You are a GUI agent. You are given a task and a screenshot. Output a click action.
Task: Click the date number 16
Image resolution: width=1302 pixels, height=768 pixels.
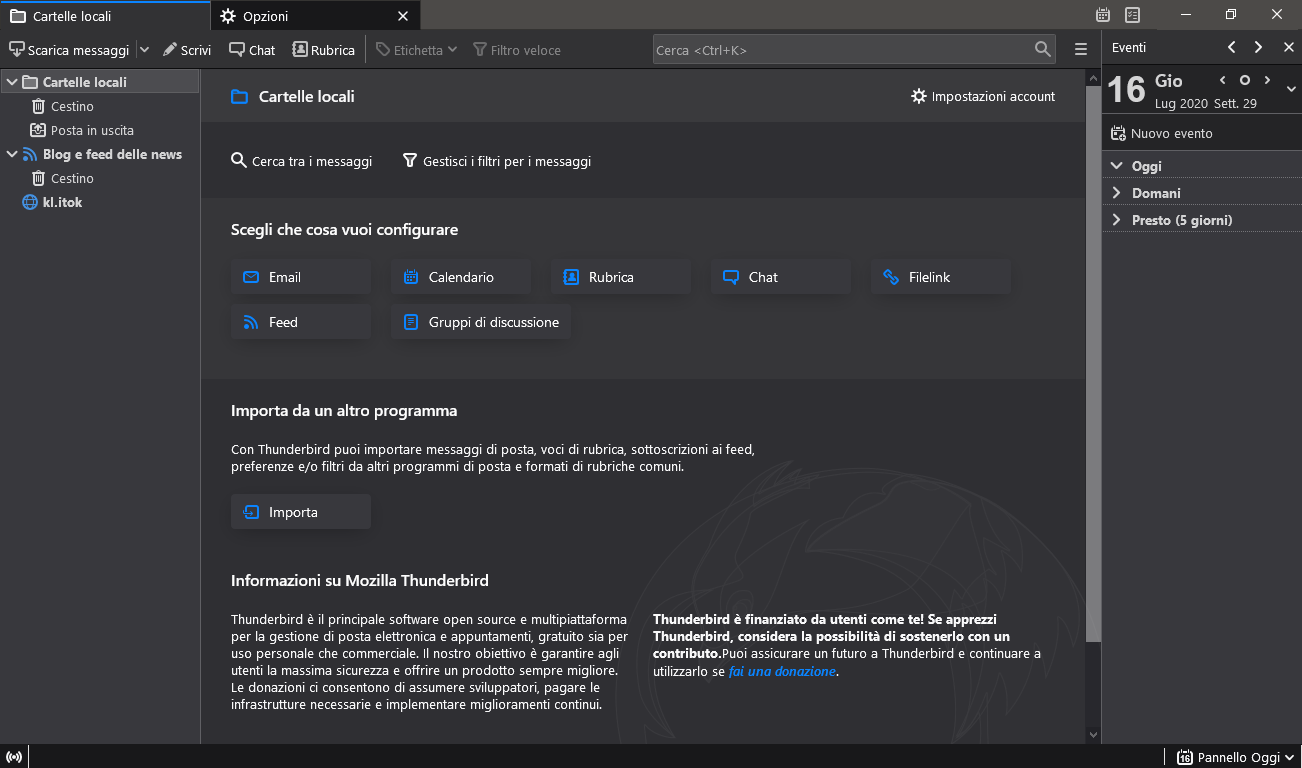pos(1126,90)
